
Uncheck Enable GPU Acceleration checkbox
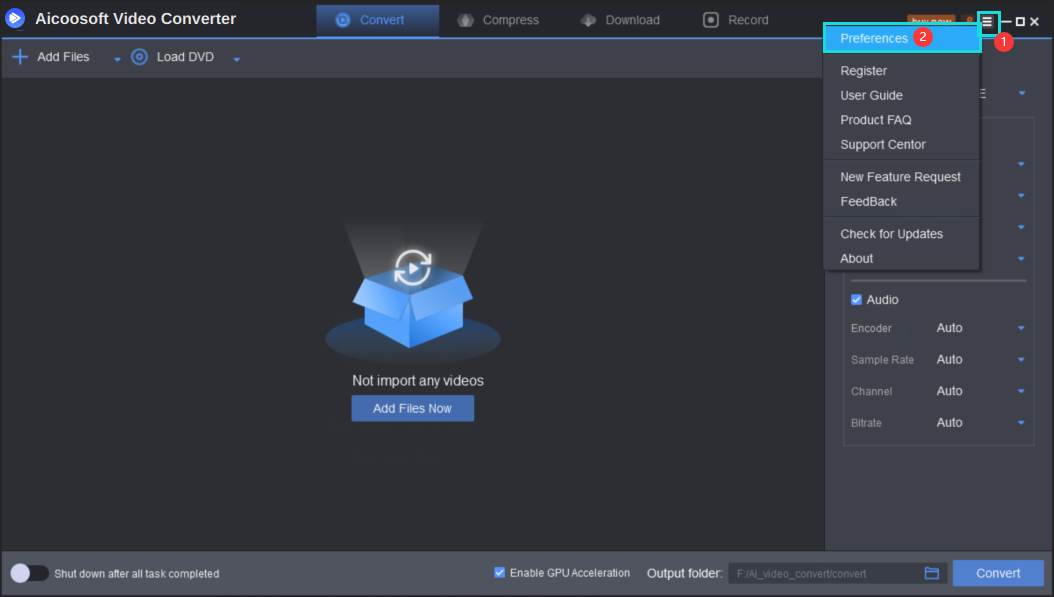[499, 573]
